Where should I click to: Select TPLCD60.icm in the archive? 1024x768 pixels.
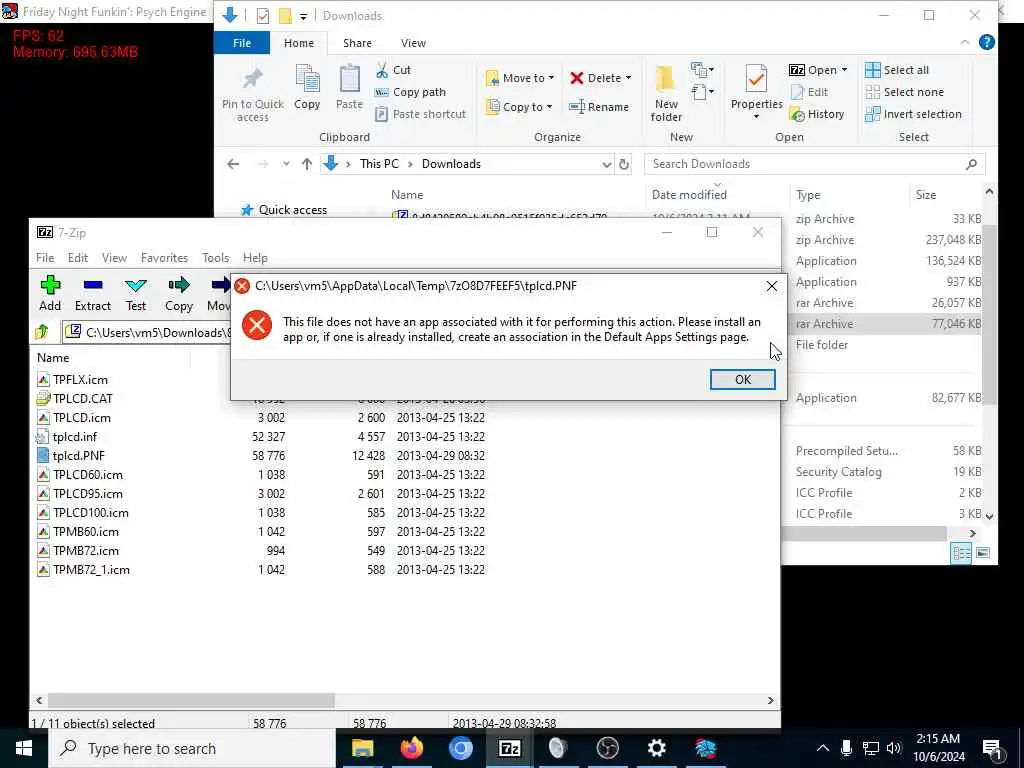(x=88, y=475)
